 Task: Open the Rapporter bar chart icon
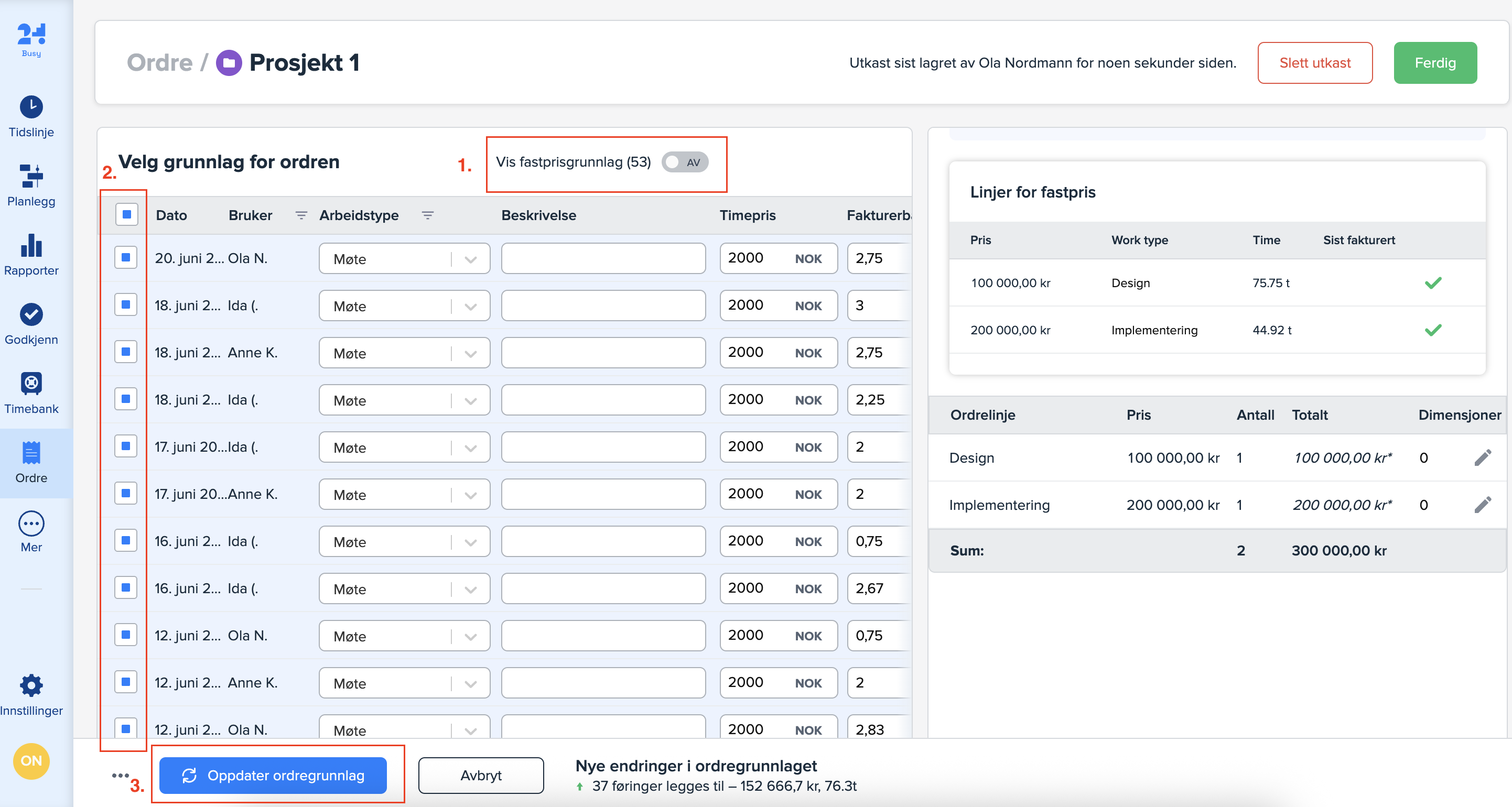(31, 245)
